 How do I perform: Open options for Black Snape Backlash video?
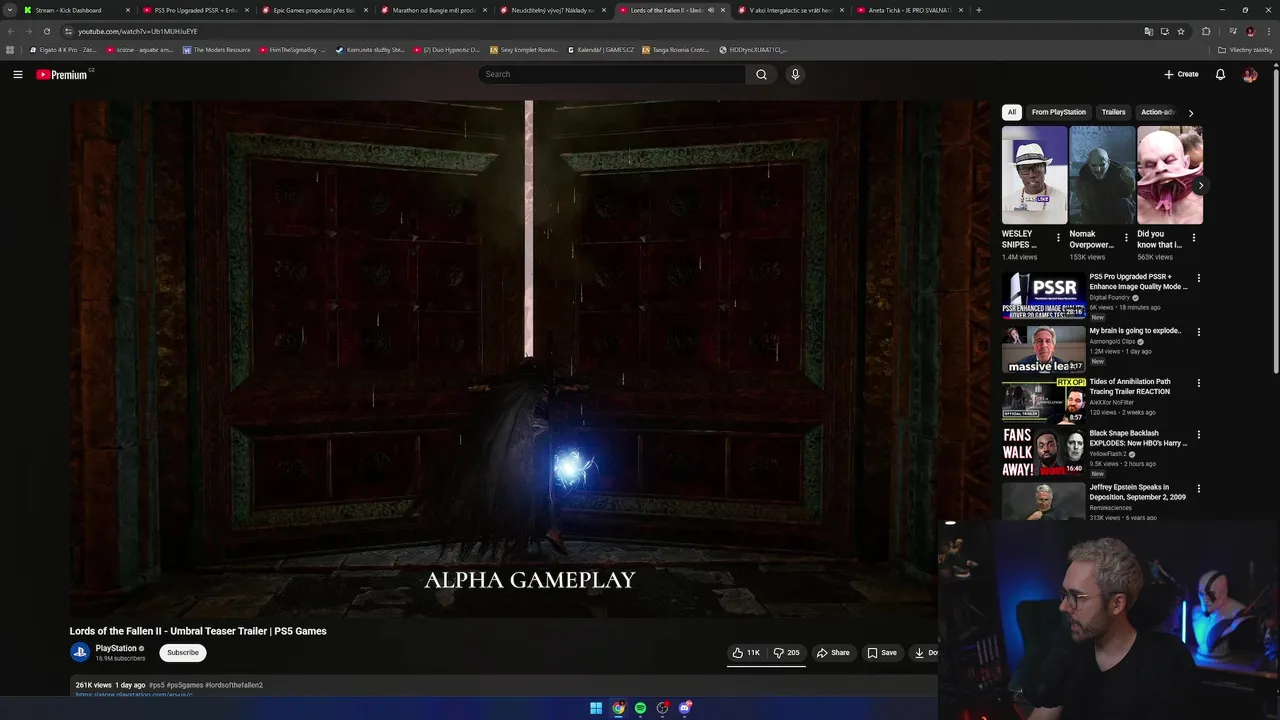[1199, 435]
